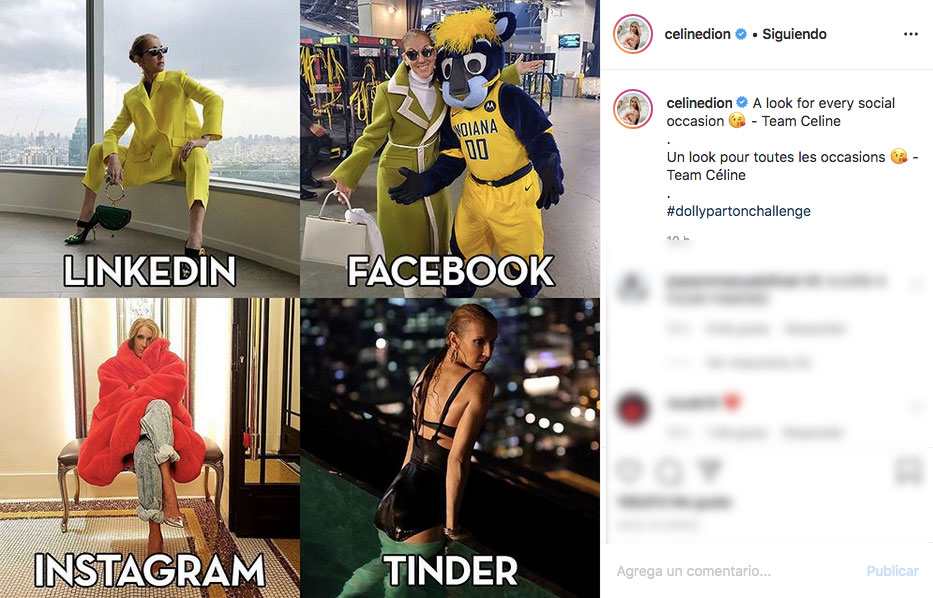Viewport: 933px width, 598px height.
Task: Click the celinedion avatar beside the caption
Action: click(633, 109)
